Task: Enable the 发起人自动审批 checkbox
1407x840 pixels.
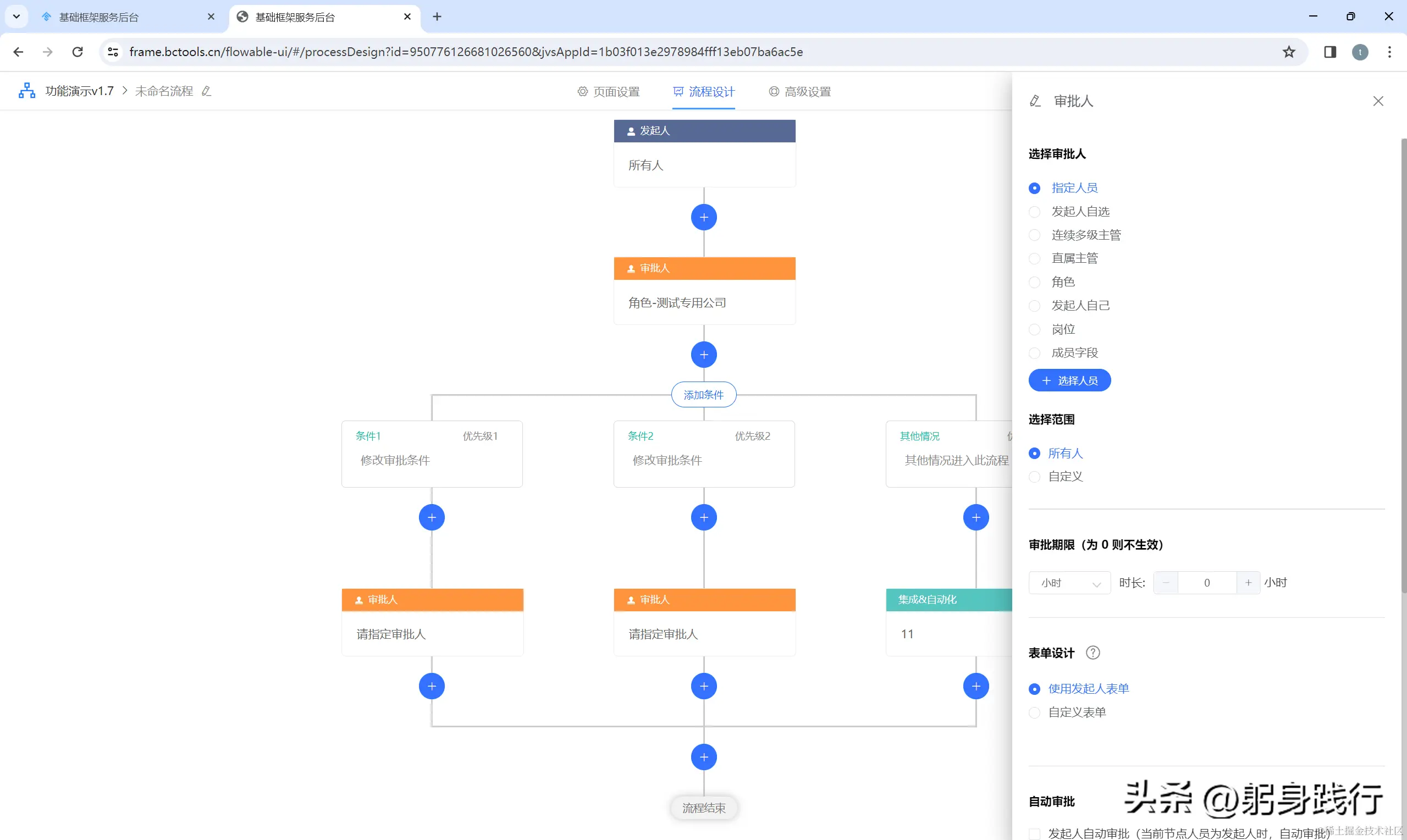Action: (x=1035, y=834)
